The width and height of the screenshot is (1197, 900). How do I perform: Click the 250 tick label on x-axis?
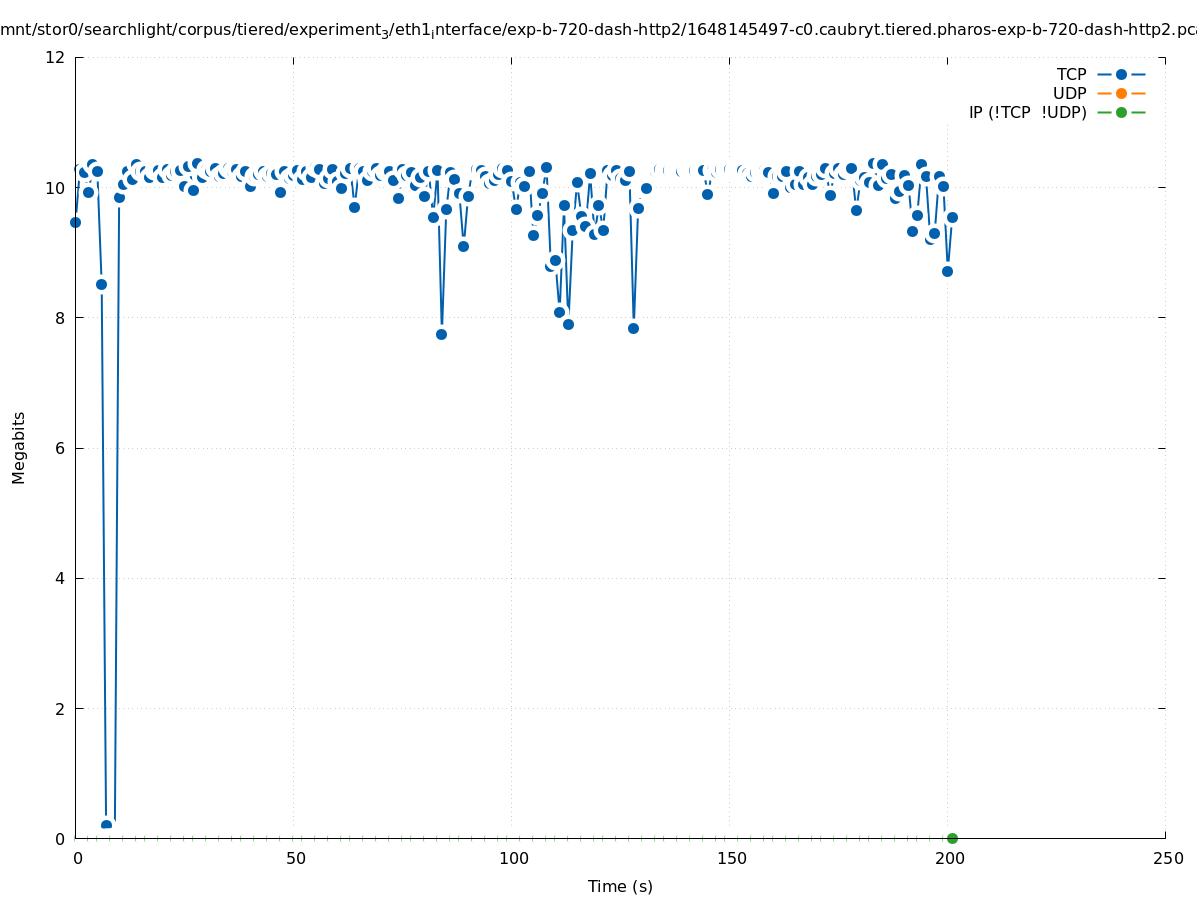point(1166,859)
